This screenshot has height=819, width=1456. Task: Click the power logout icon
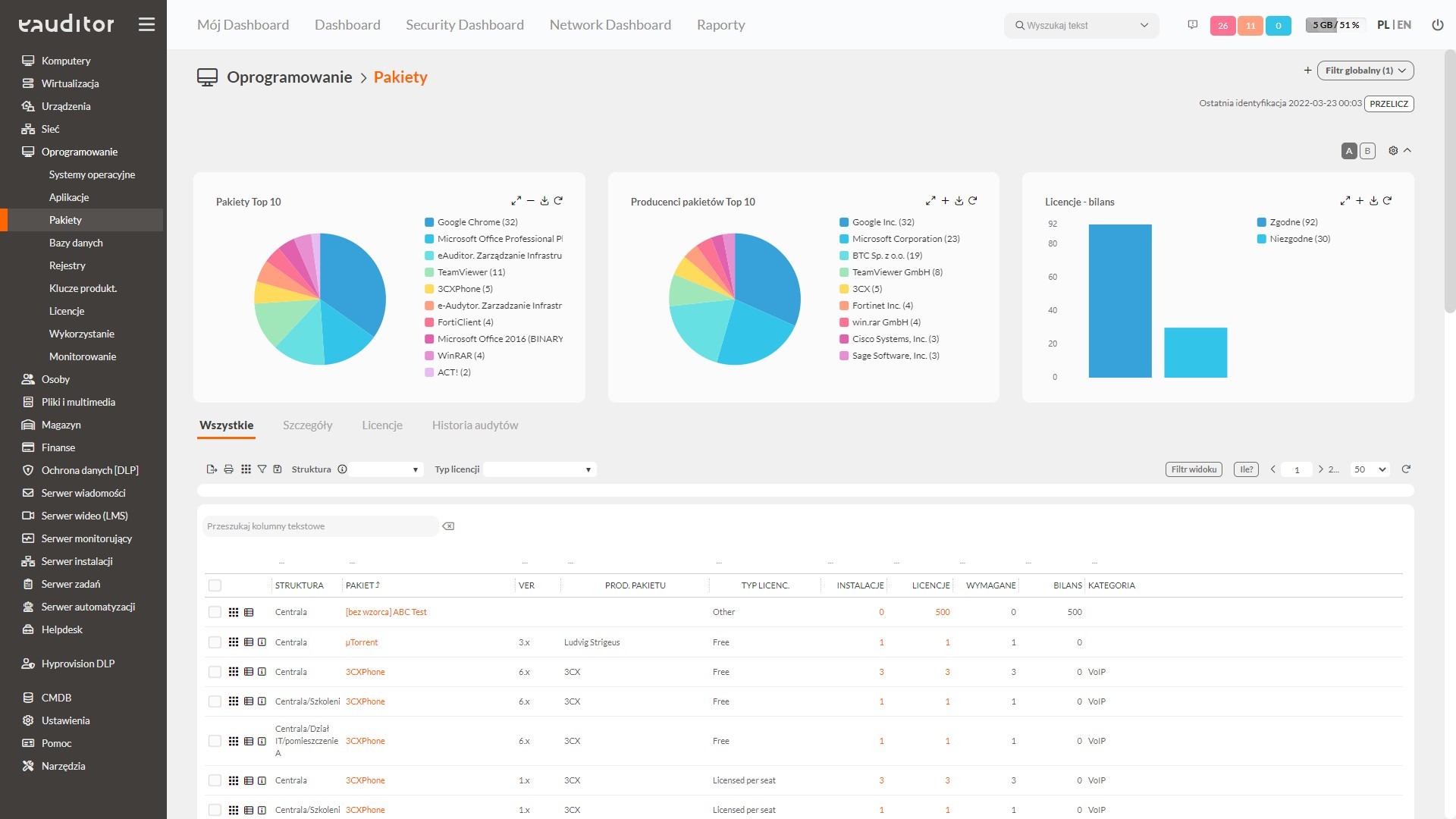point(1437,25)
